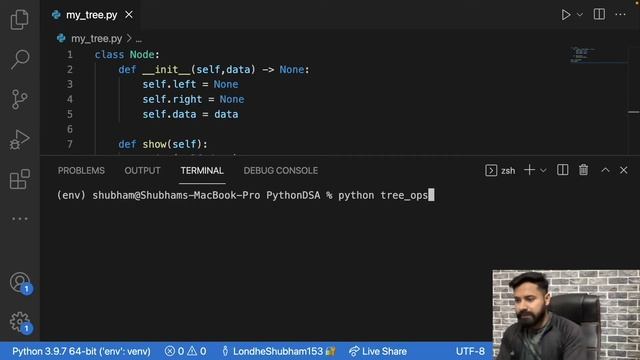Open the breadcrumb ellipsis symbol

click(139, 39)
